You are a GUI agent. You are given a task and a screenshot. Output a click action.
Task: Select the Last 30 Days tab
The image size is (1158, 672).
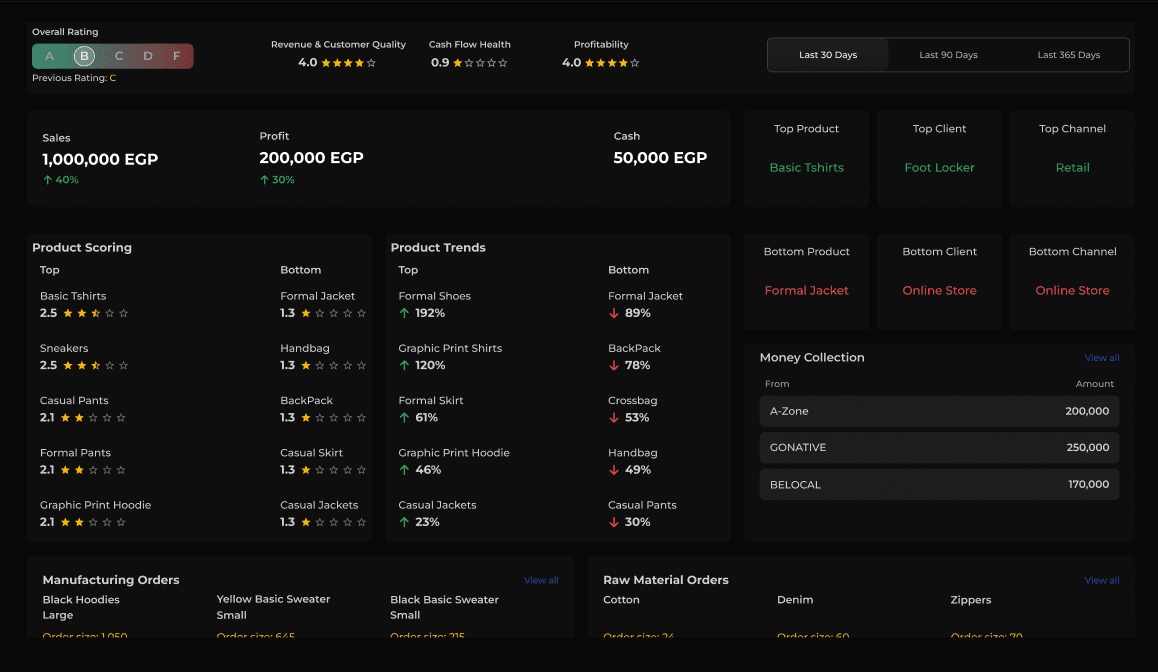click(x=828, y=55)
